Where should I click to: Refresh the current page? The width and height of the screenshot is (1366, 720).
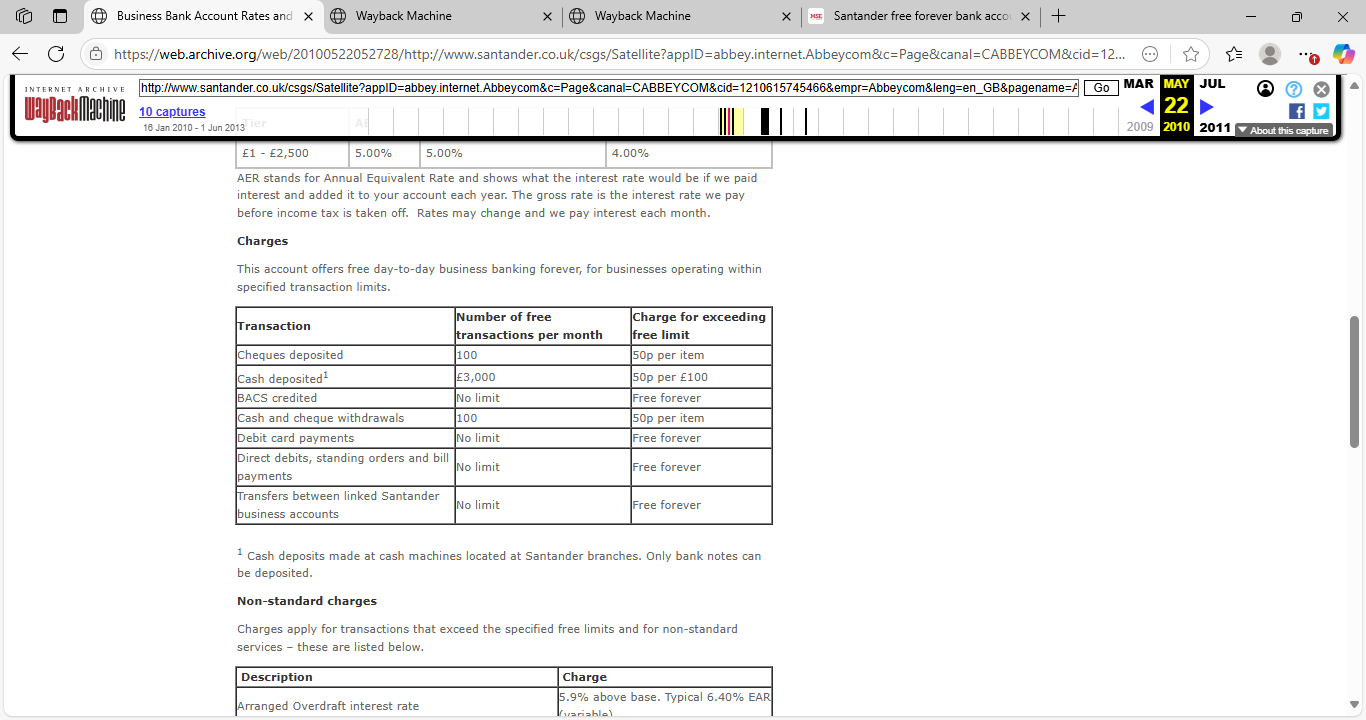point(56,54)
